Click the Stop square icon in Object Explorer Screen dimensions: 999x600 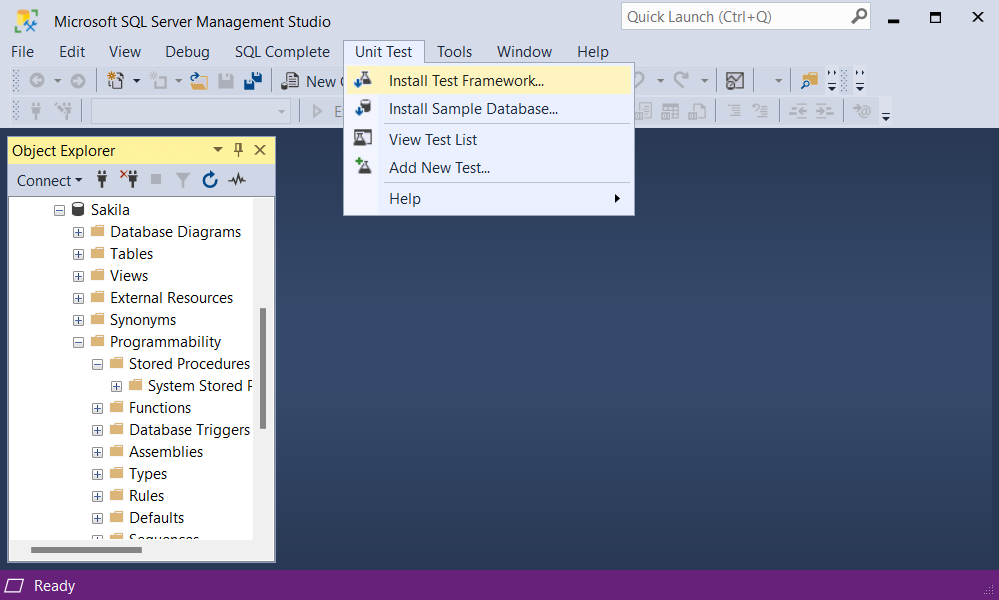(156, 180)
